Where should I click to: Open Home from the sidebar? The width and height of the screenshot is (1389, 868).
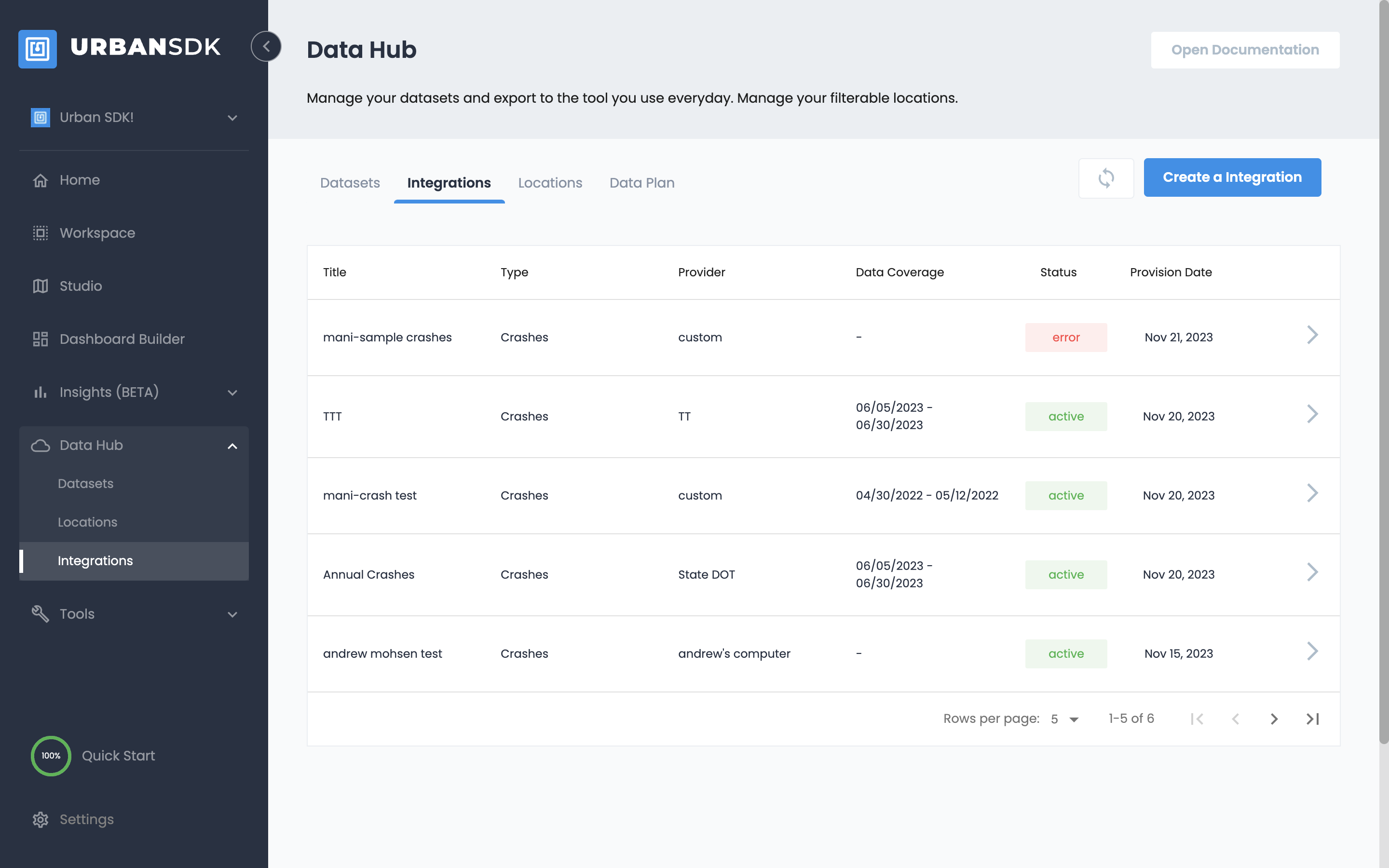coord(79,180)
